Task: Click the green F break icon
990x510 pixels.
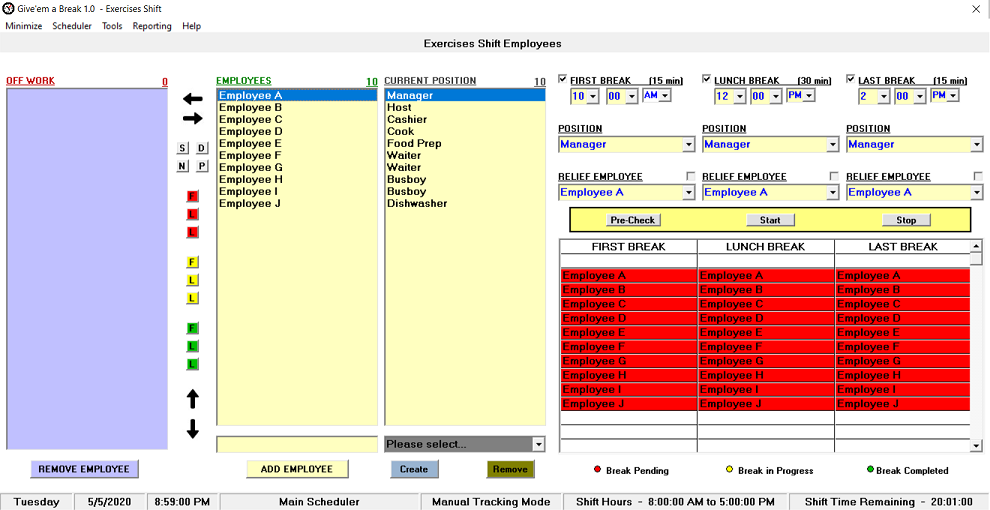Action: pyautogui.click(x=193, y=328)
